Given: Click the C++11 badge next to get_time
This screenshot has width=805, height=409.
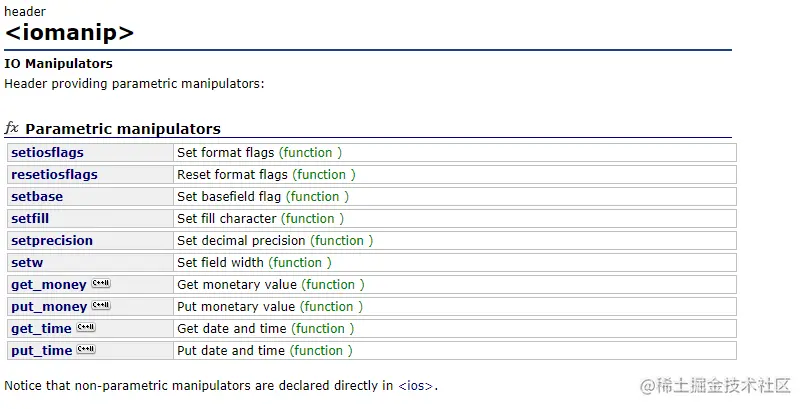Looking at the screenshot, I should pyautogui.click(x=86, y=327).
